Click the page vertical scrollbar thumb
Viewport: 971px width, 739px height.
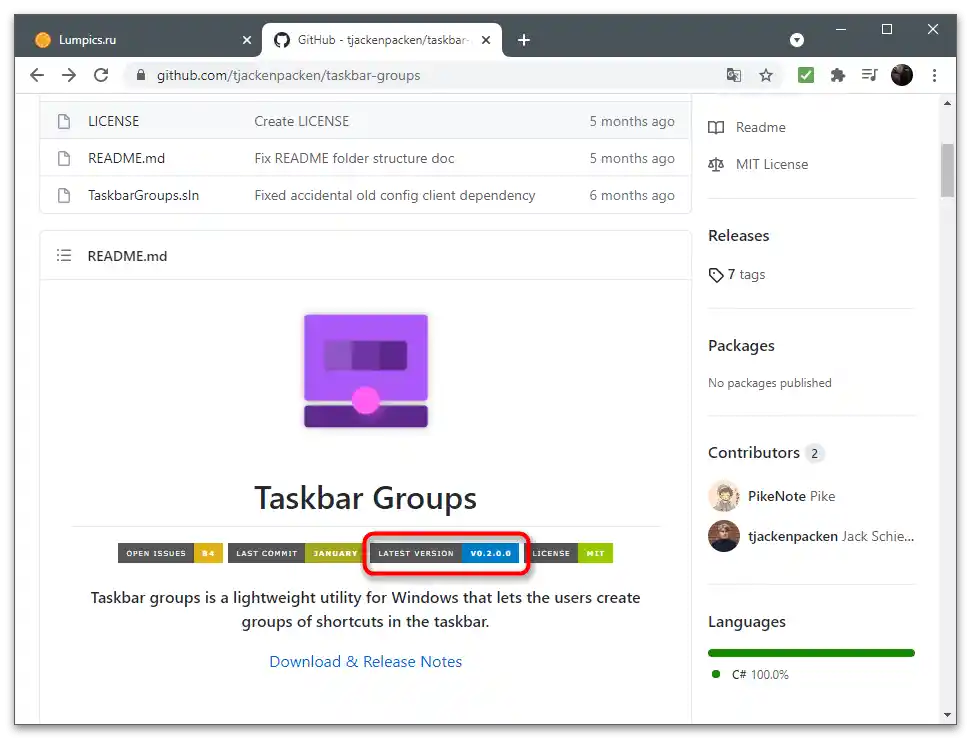[947, 170]
